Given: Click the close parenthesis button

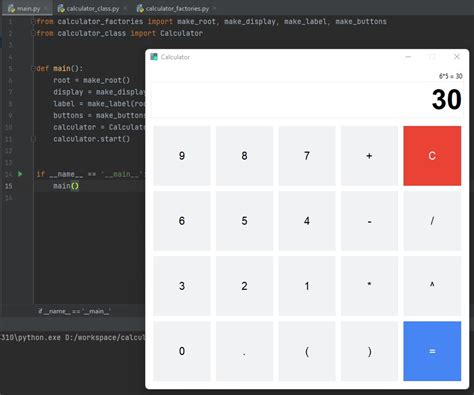Looking at the screenshot, I should (369, 351).
